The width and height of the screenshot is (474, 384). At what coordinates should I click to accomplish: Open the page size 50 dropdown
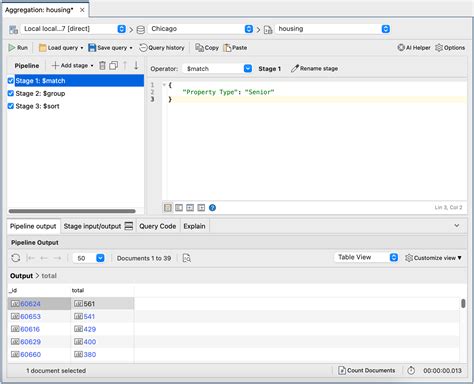[89, 258]
